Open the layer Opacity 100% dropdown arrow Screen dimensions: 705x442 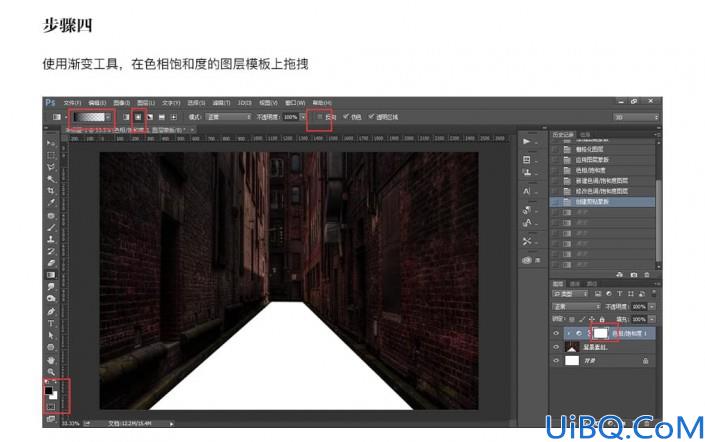[x=651, y=307]
